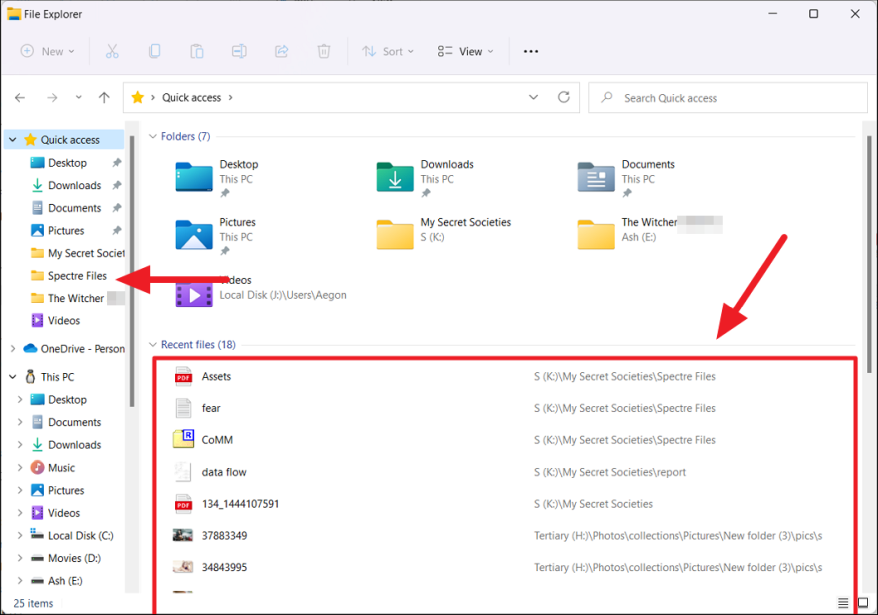The width and height of the screenshot is (878, 615).
Task: Open the Sort dropdown menu
Action: 387,51
